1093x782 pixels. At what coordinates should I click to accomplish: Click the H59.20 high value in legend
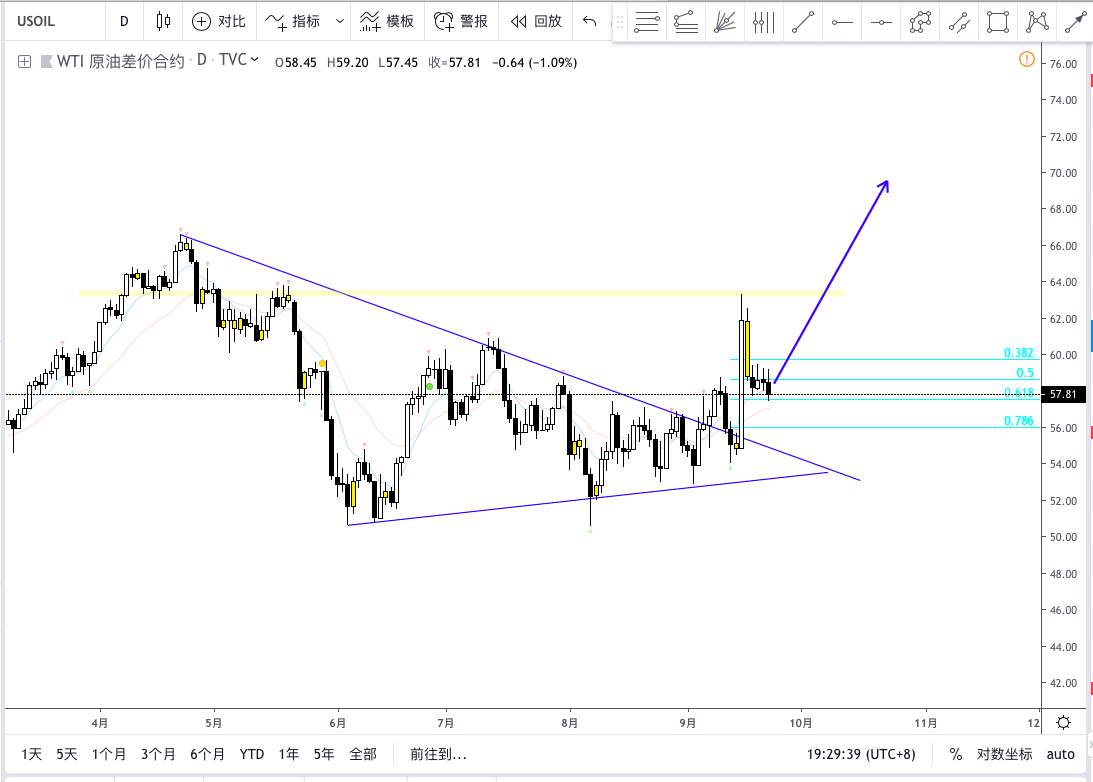(348, 62)
